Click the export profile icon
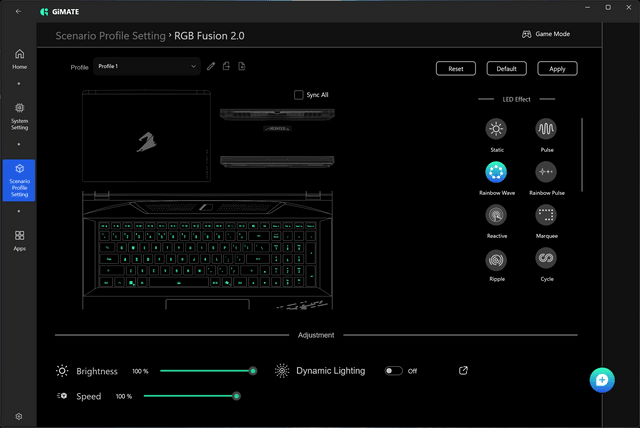Screen dimensions: 640x428 click(226, 66)
